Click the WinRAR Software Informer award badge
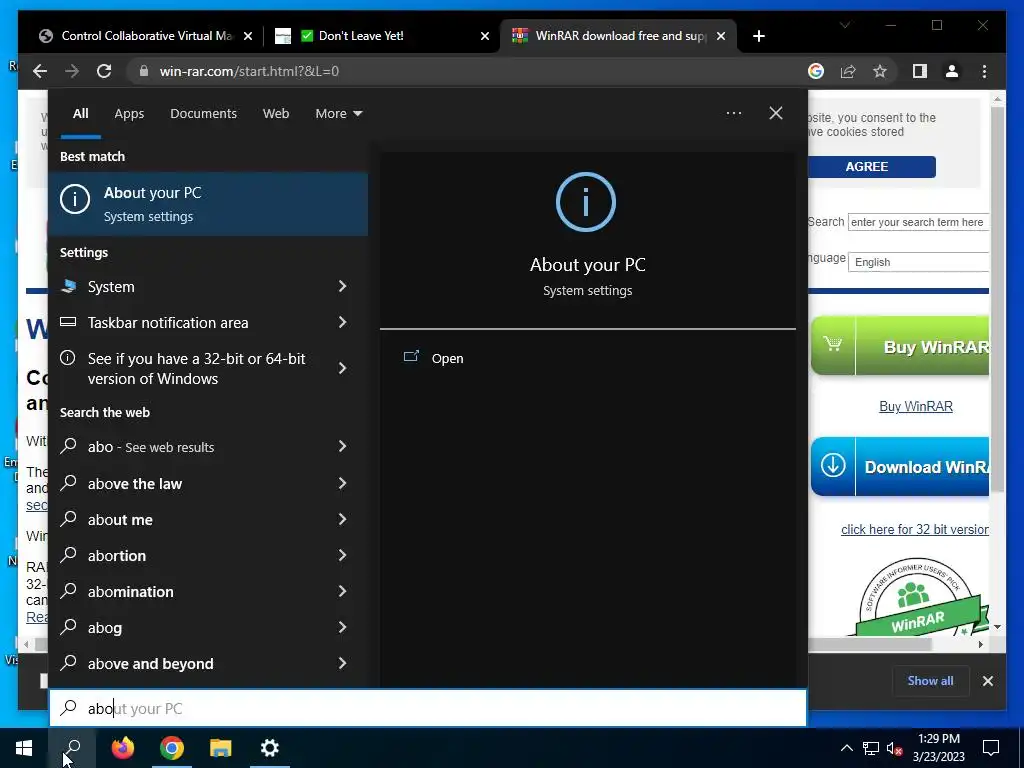The image size is (1024, 768). pyautogui.click(x=918, y=596)
